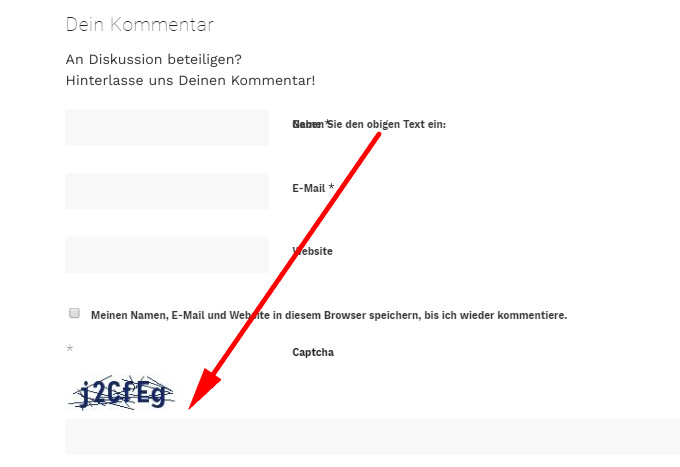The image size is (680, 467).
Task: Click the Website field label
Action: pos(313,251)
